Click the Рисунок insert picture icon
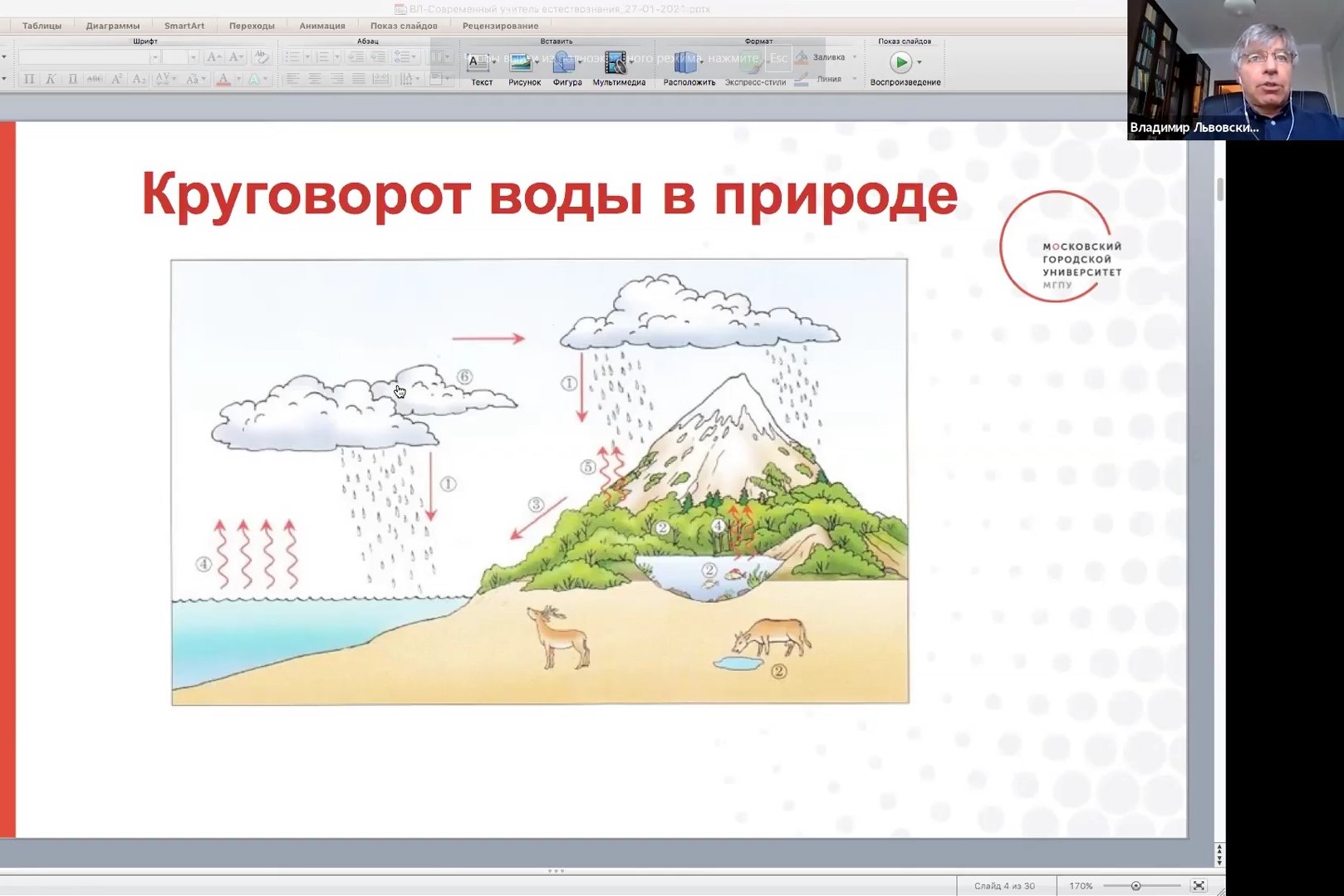This screenshot has height=896, width=1344. point(523,64)
